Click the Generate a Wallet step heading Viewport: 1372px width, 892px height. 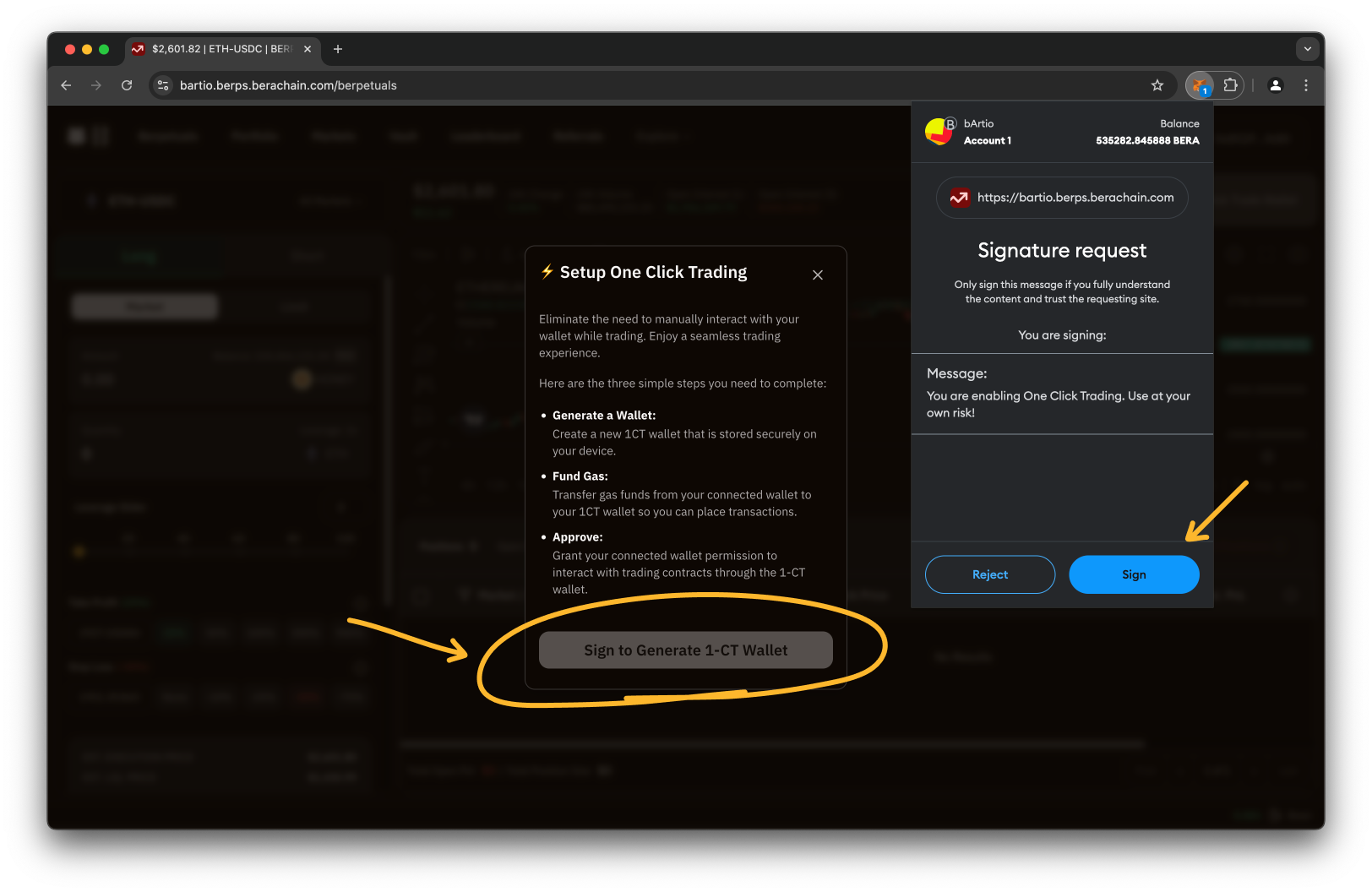pos(604,416)
